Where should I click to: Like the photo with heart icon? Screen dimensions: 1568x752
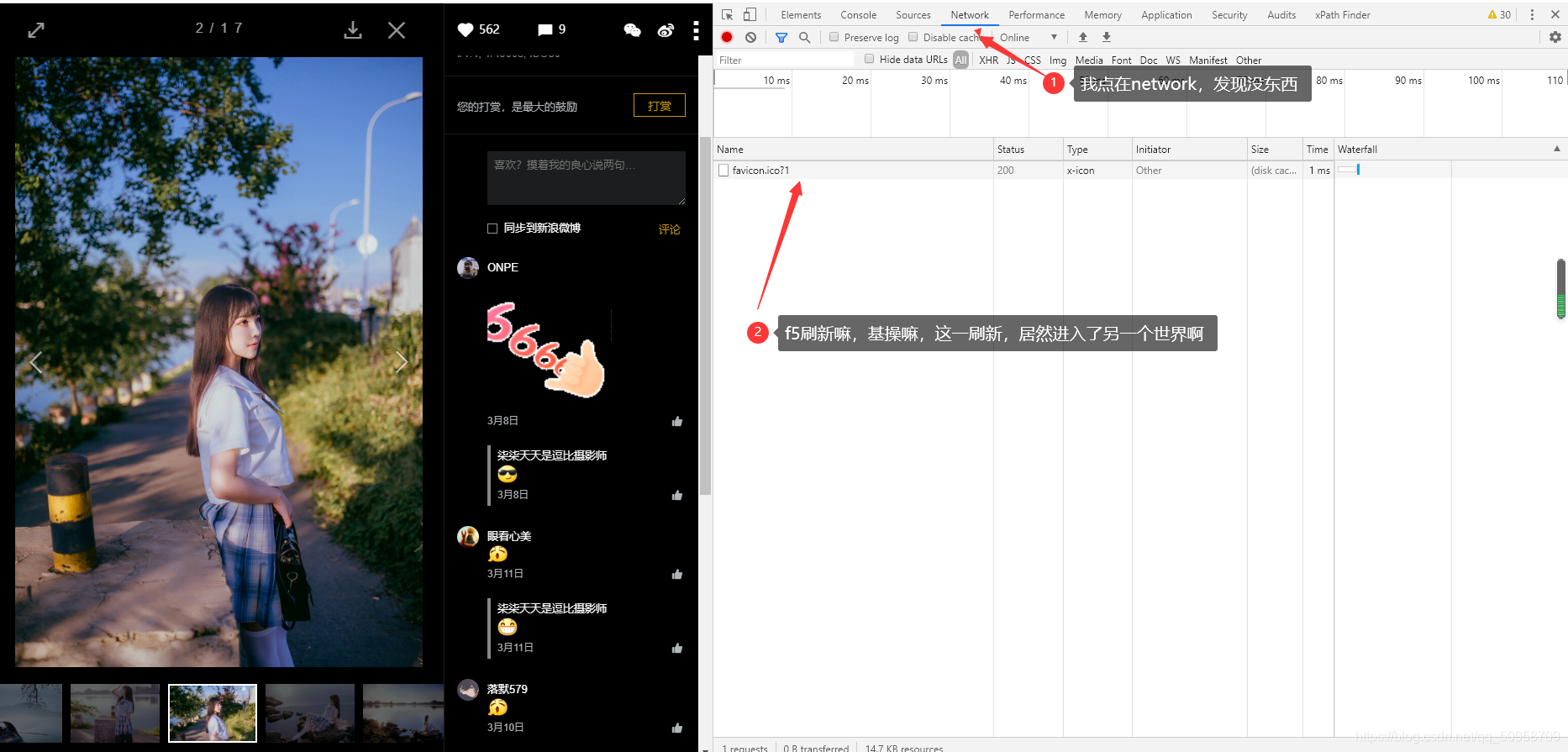[466, 29]
